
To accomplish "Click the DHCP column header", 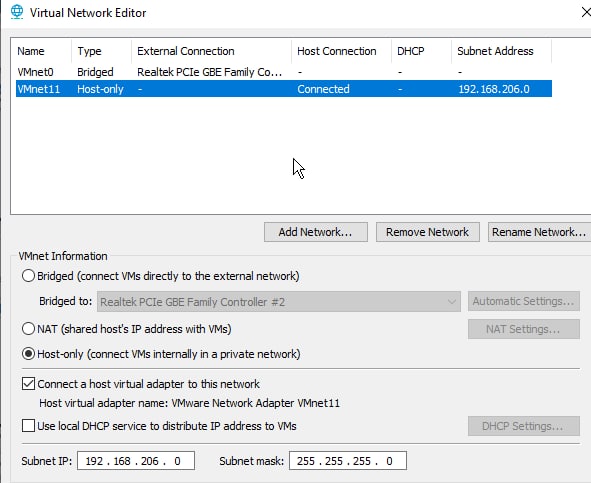I will click(421, 51).
